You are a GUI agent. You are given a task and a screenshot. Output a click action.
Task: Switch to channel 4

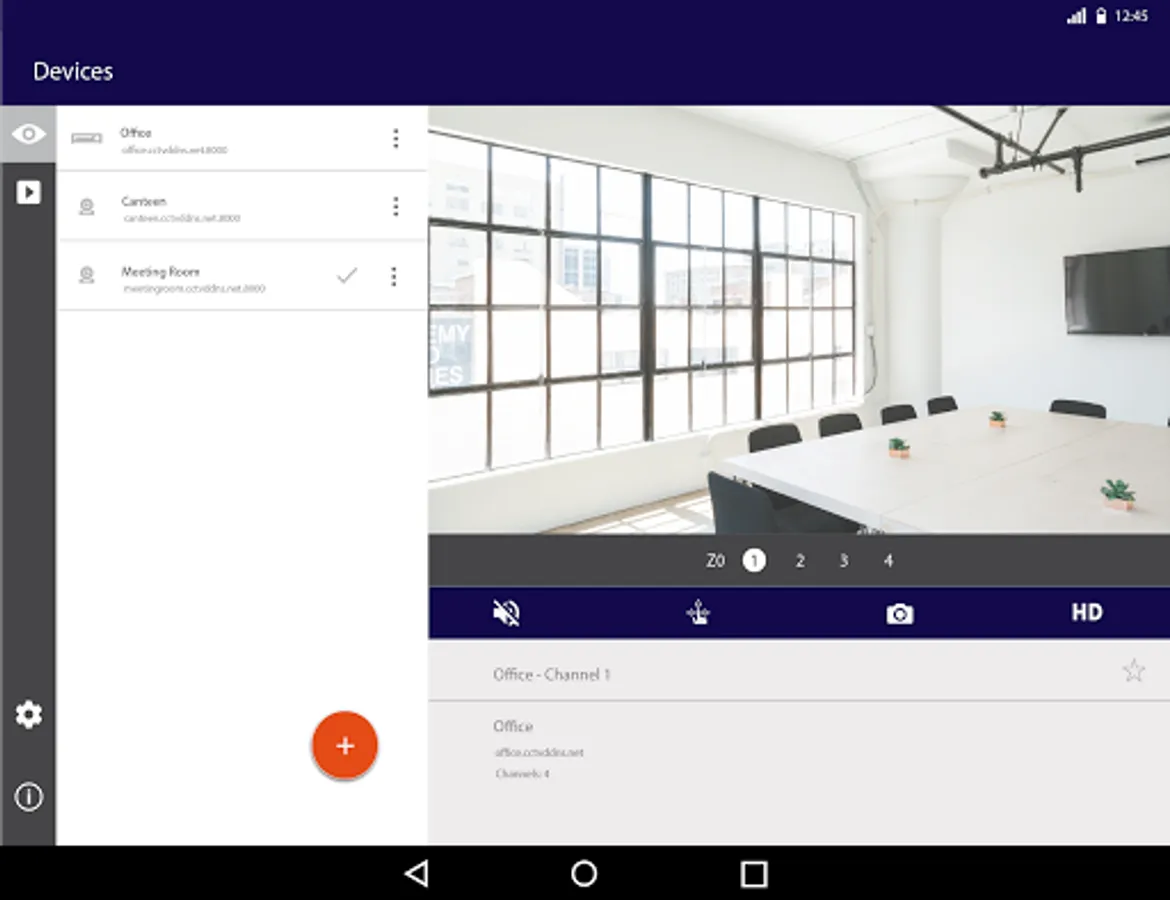pyautogui.click(x=888, y=560)
